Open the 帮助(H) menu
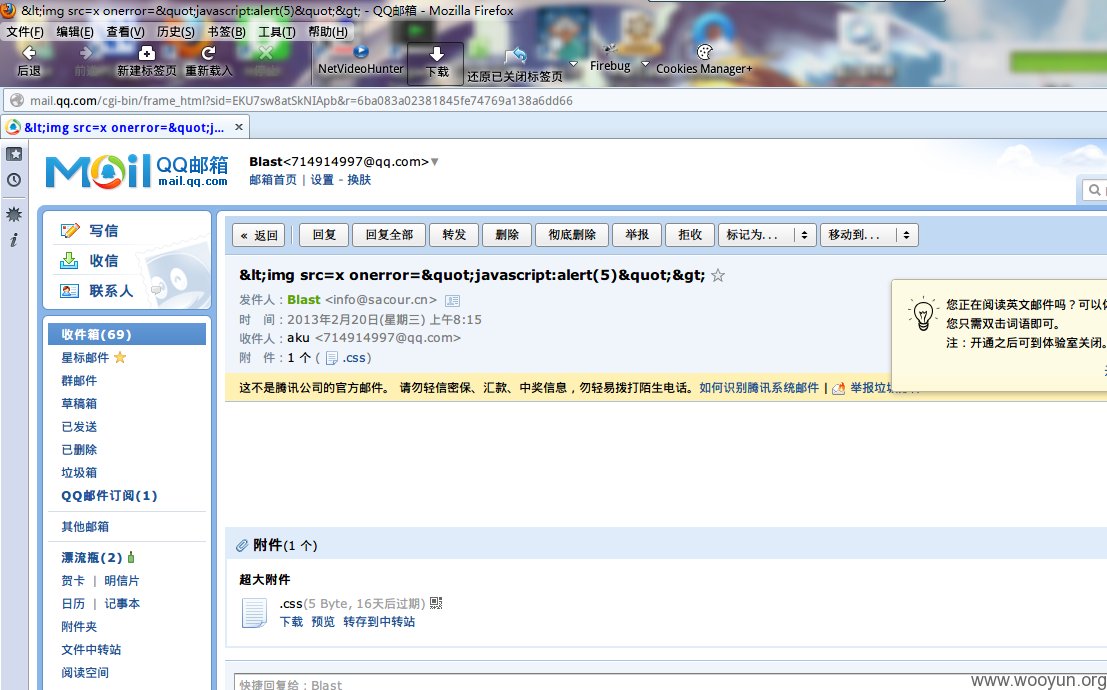The height and width of the screenshot is (690, 1107). 328,32
